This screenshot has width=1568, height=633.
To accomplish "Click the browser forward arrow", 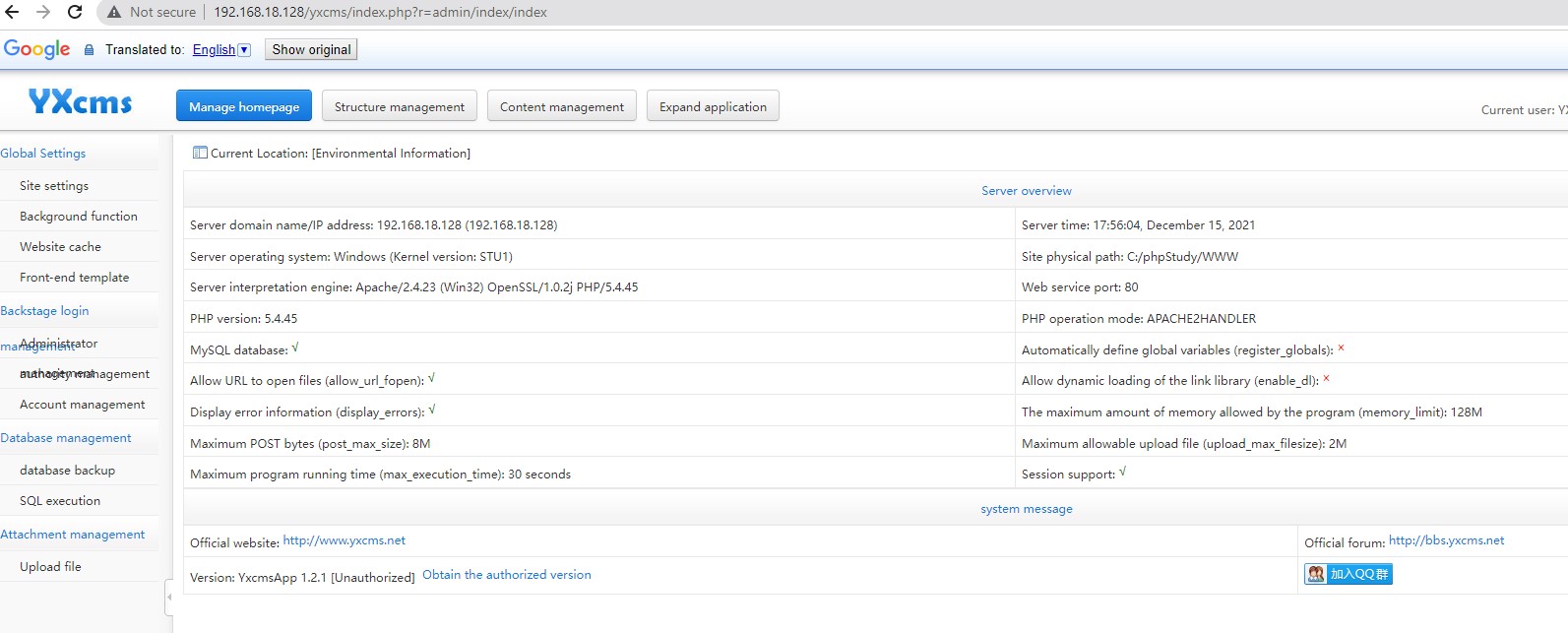I will click(43, 12).
